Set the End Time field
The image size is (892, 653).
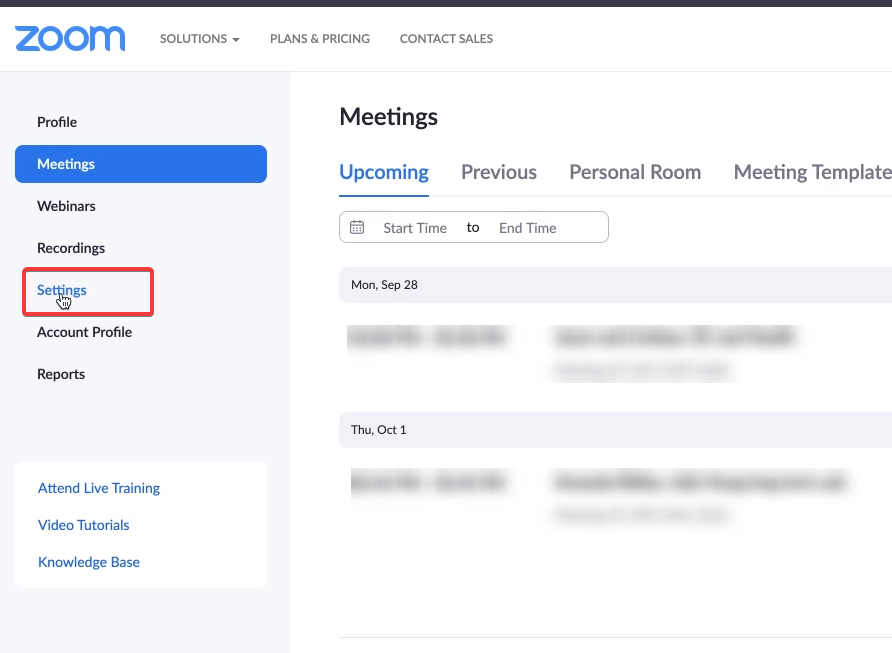pos(527,228)
